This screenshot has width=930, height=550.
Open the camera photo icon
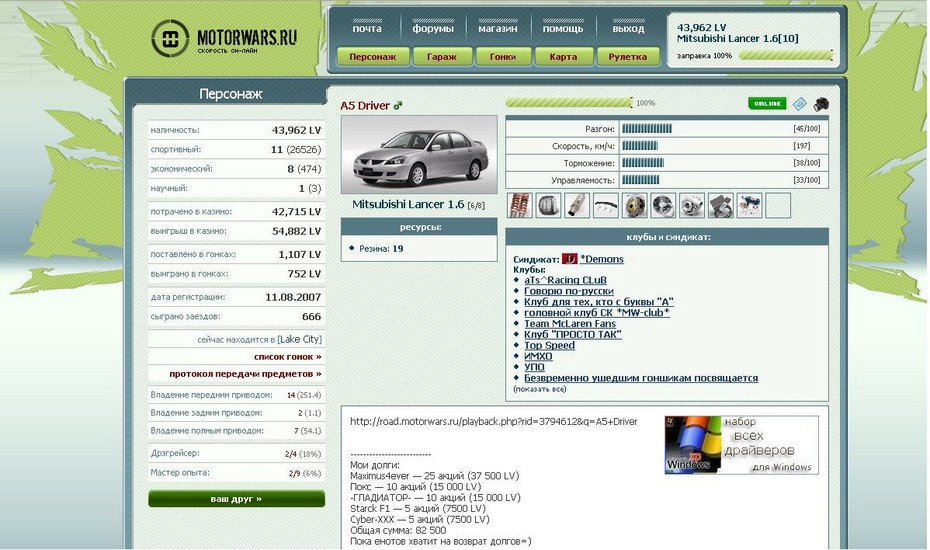[x=821, y=104]
